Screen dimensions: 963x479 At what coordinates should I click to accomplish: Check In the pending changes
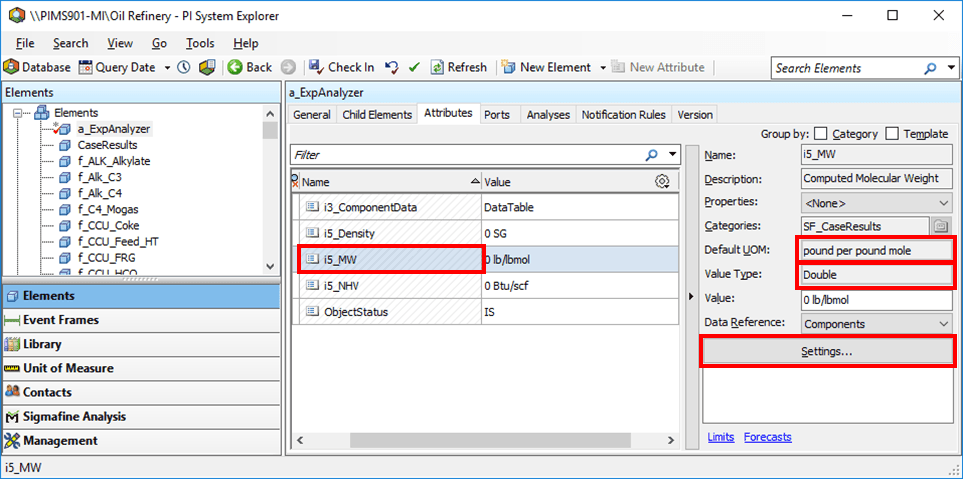(341, 68)
